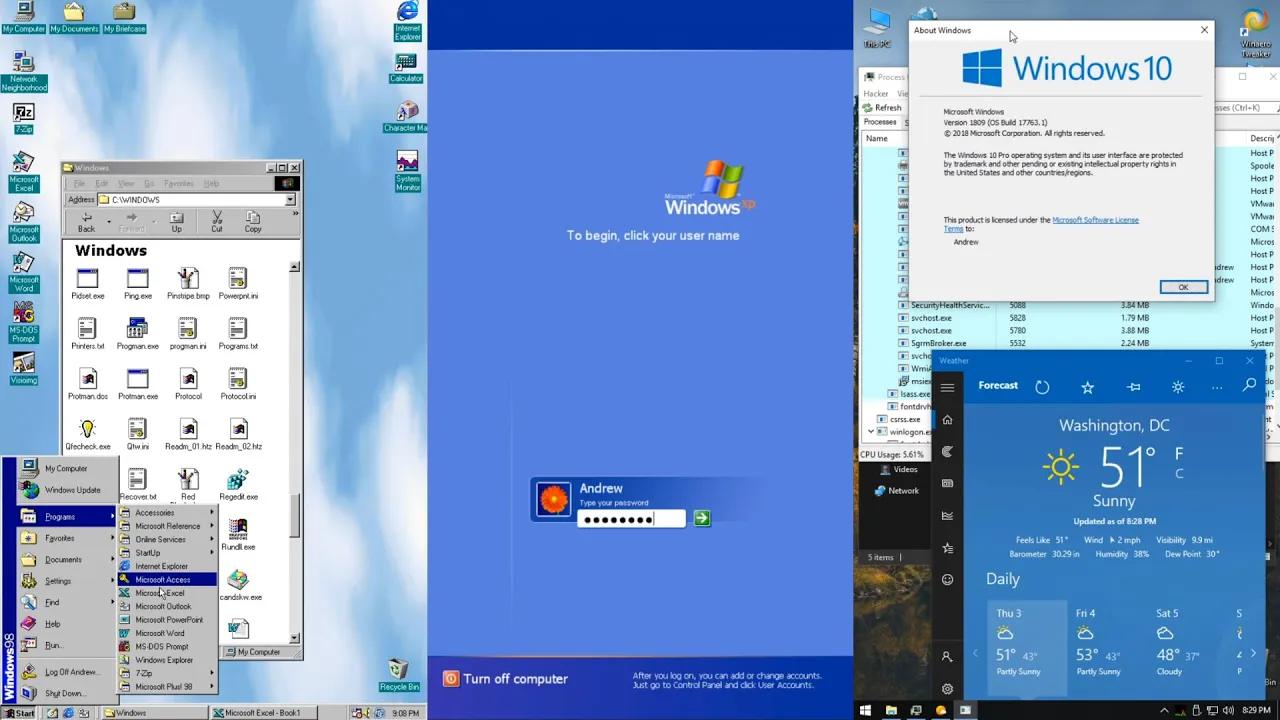Open the search icon in the Weather app
Image resolution: width=1280 pixels, height=720 pixels.
pos(1249,386)
